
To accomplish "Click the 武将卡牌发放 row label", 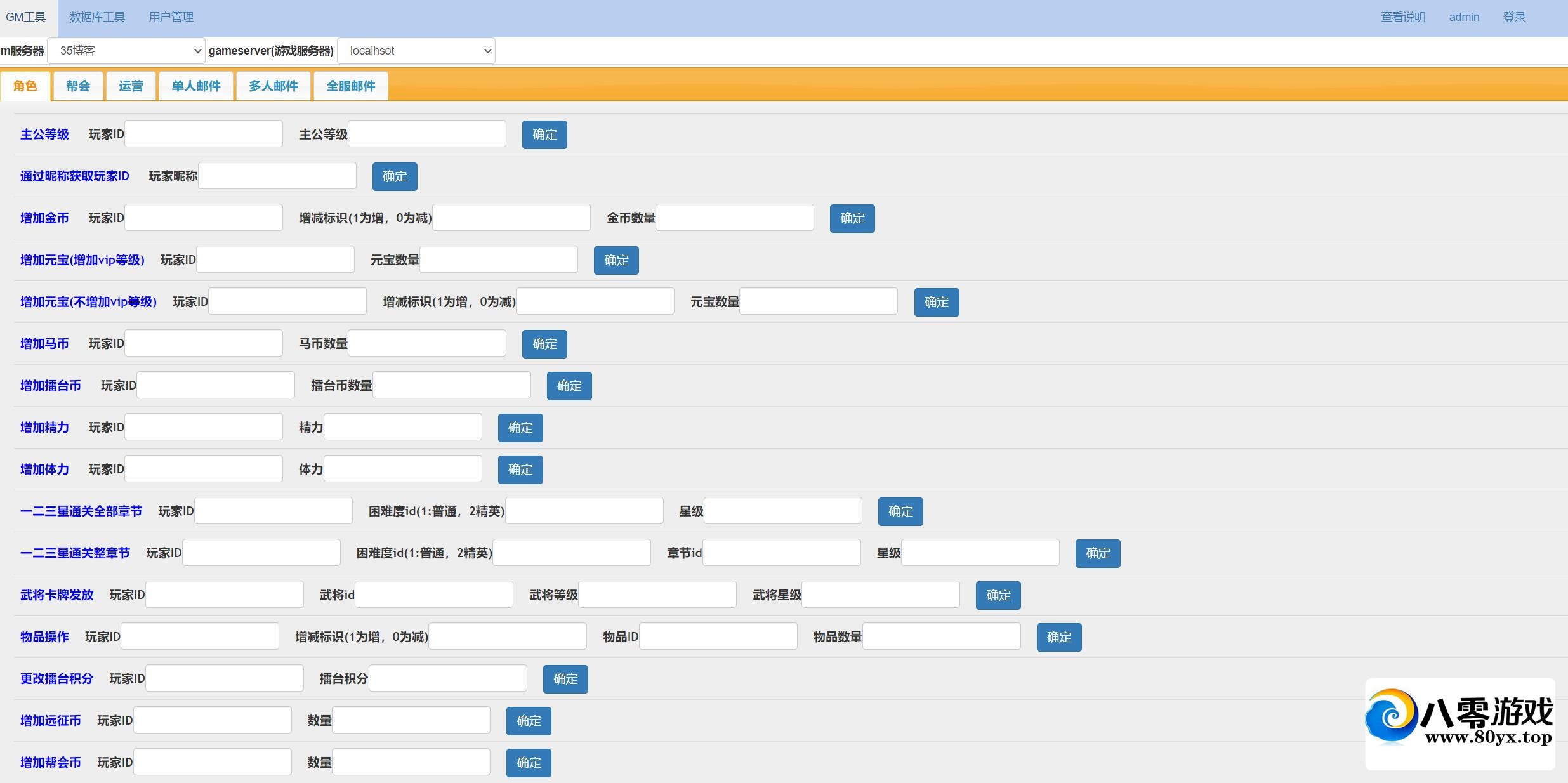I will (x=56, y=595).
